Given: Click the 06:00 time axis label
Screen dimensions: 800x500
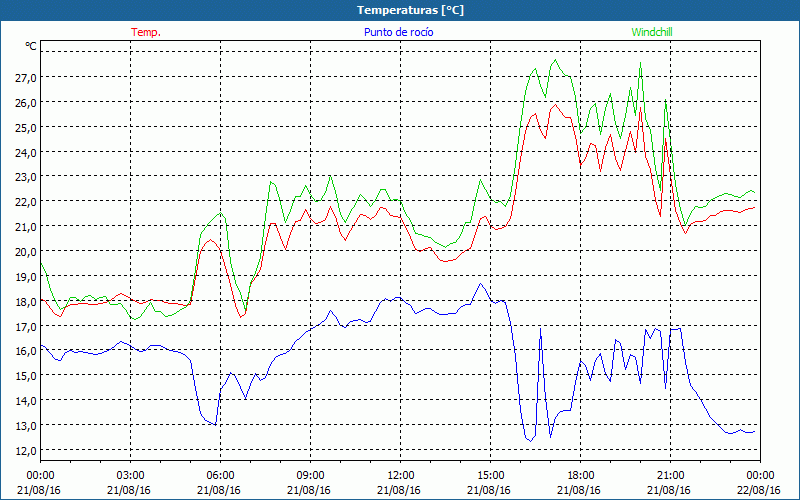Looking at the screenshot, I should (x=220, y=476).
